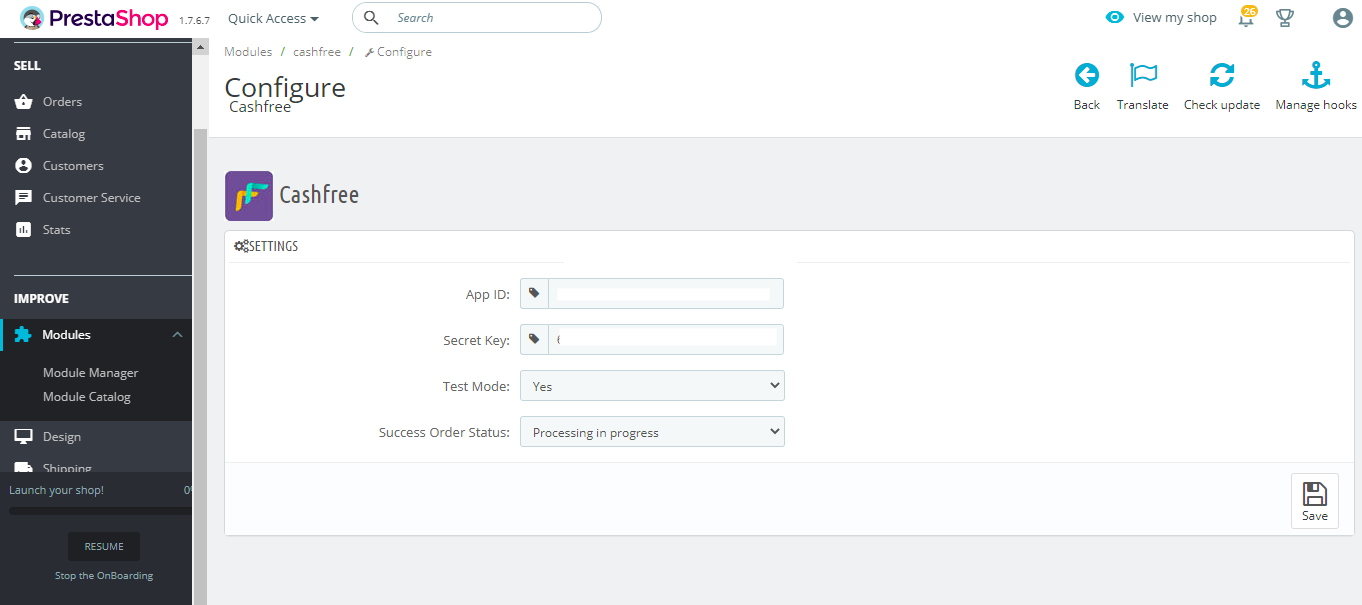
Task: Click the App ID tag icon
Action: pos(534,294)
